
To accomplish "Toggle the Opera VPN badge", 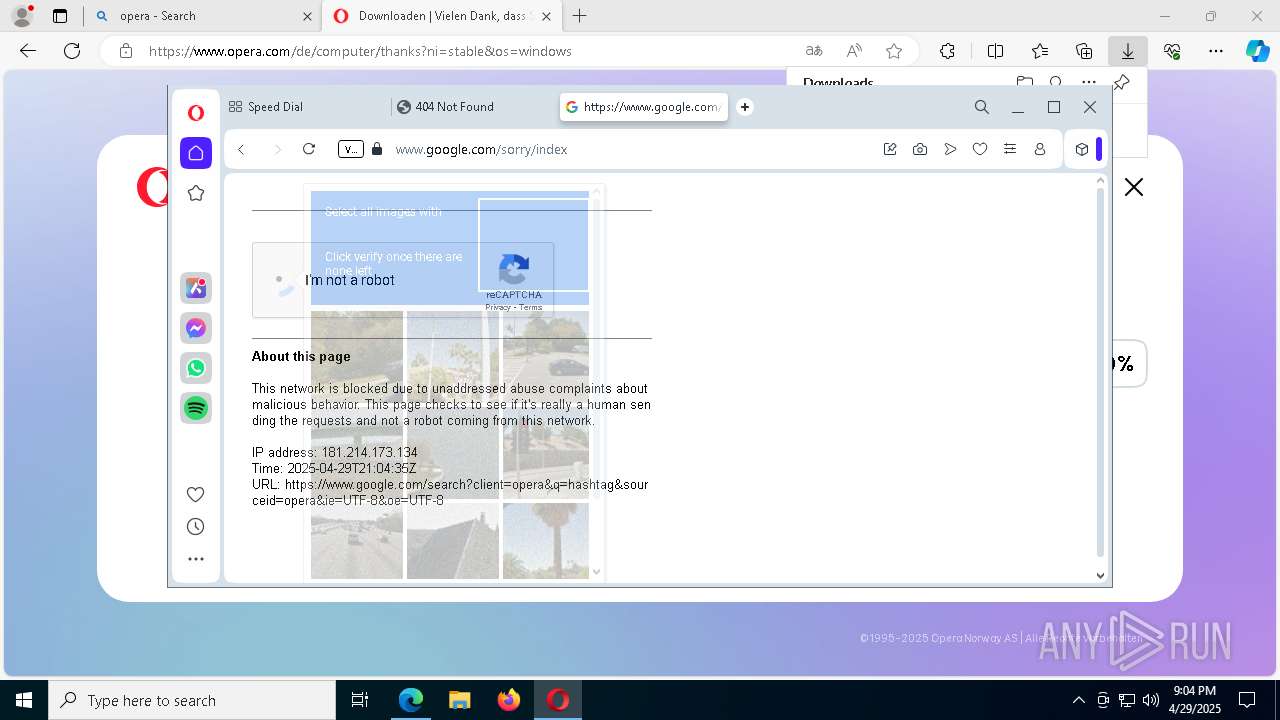I will [x=351, y=149].
